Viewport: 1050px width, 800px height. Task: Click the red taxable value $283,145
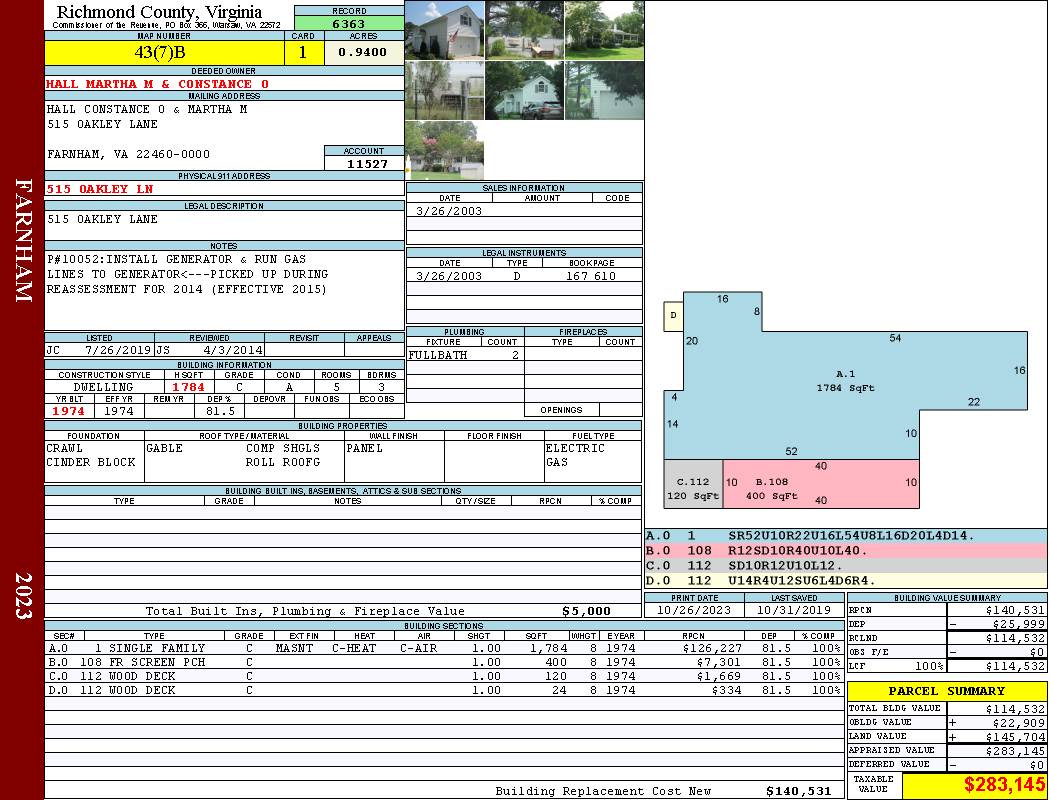[1004, 785]
